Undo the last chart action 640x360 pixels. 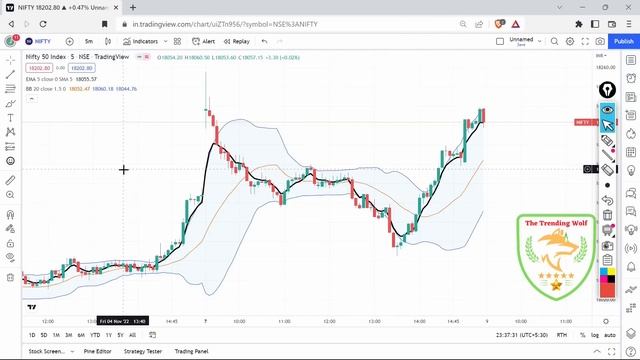click(x=264, y=41)
